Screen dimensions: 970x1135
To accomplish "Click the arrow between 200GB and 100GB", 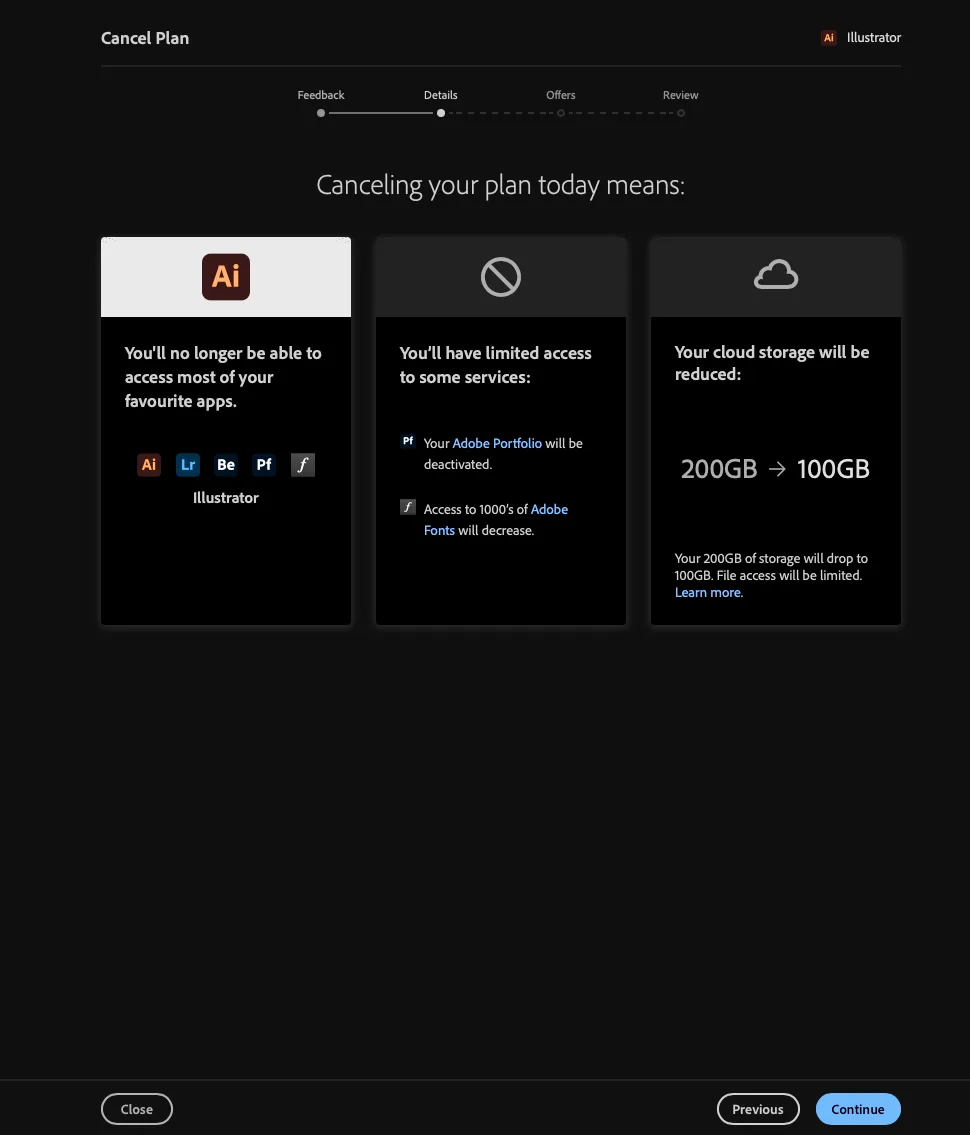I will [777, 469].
